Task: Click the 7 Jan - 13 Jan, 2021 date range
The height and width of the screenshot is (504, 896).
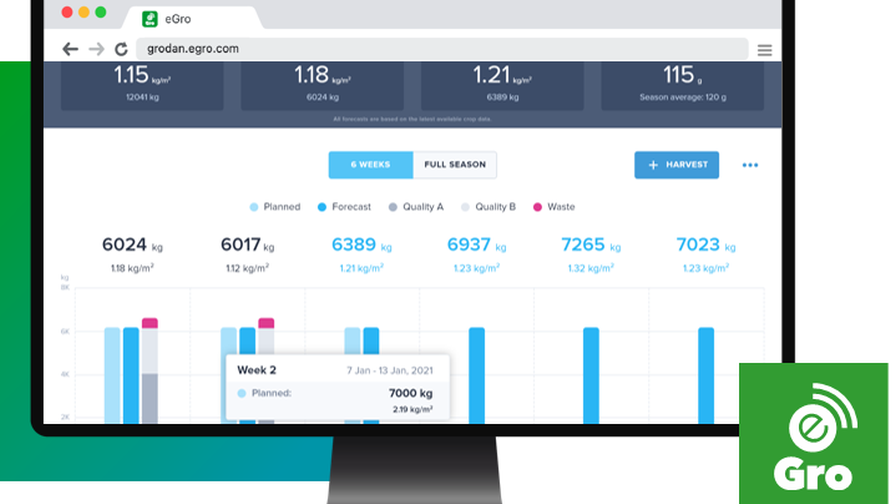Action: click(390, 370)
